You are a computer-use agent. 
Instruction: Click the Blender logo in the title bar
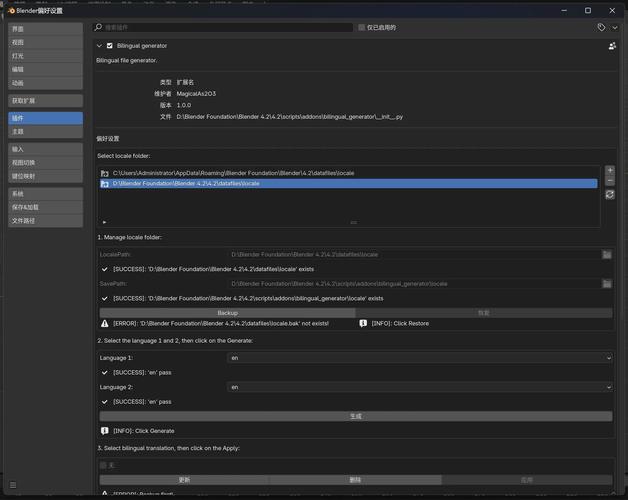11,11
